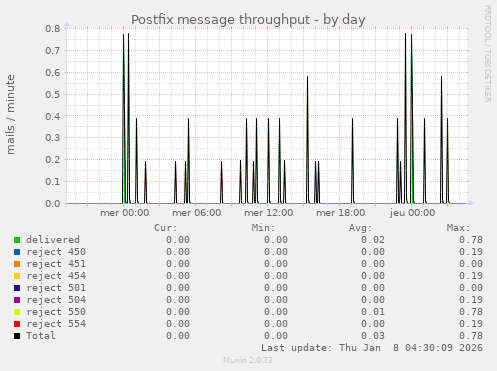Select the dark blue reject 501 swatch
The height and width of the screenshot is (371, 497).
[17, 288]
